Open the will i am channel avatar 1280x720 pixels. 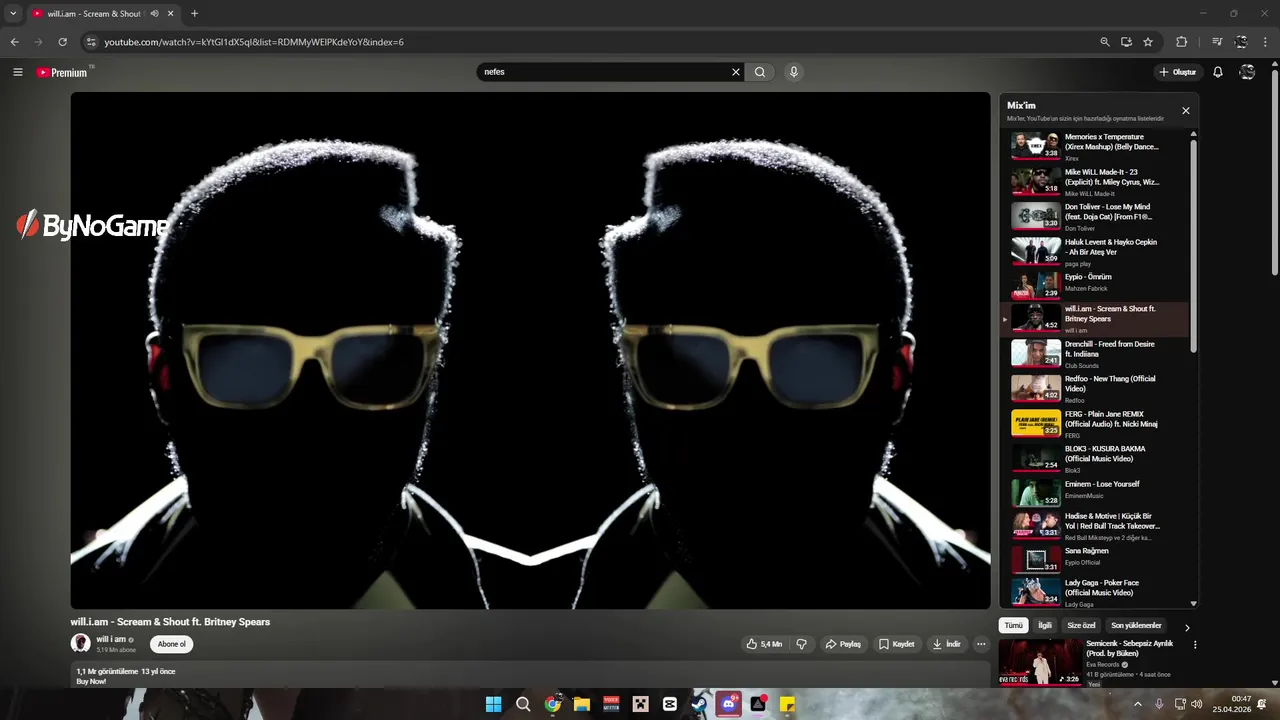click(80, 643)
